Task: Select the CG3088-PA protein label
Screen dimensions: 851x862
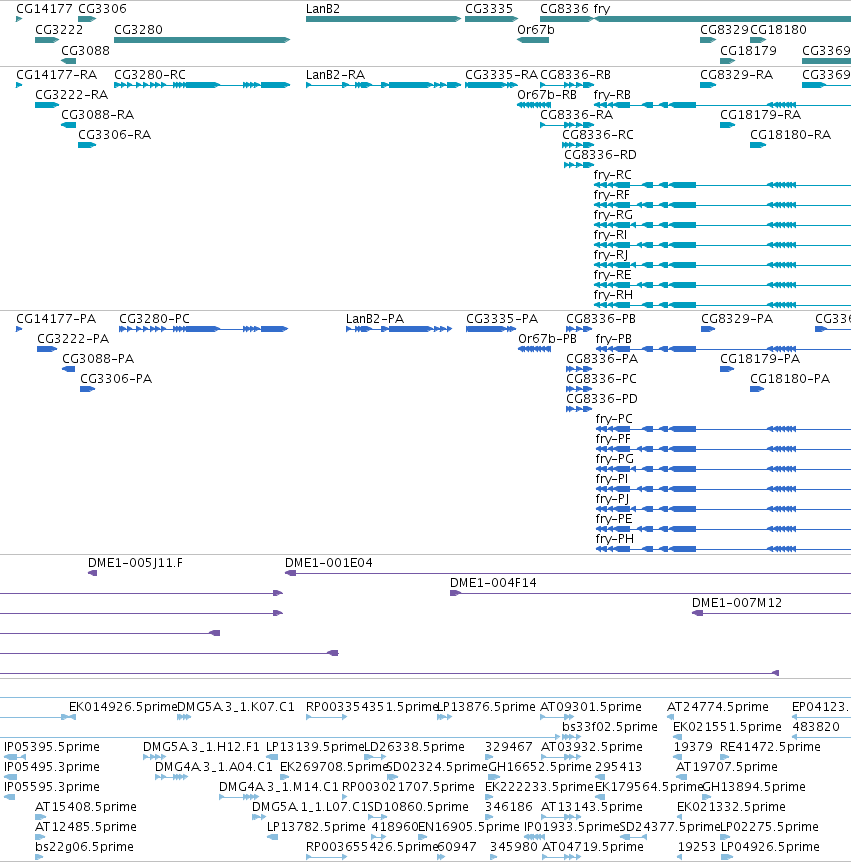Action: tap(98, 358)
